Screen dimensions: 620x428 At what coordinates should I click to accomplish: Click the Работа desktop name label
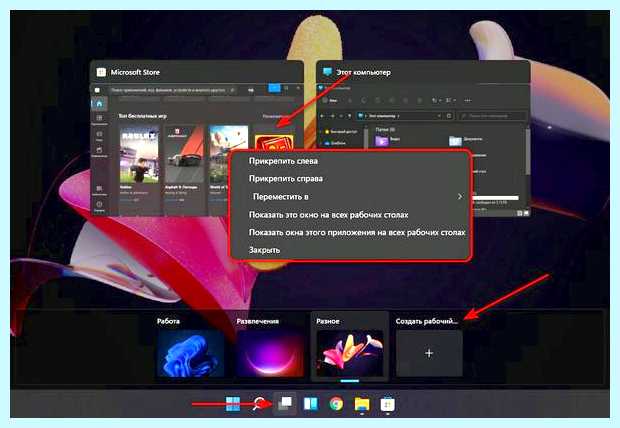(x=168, y=321)
